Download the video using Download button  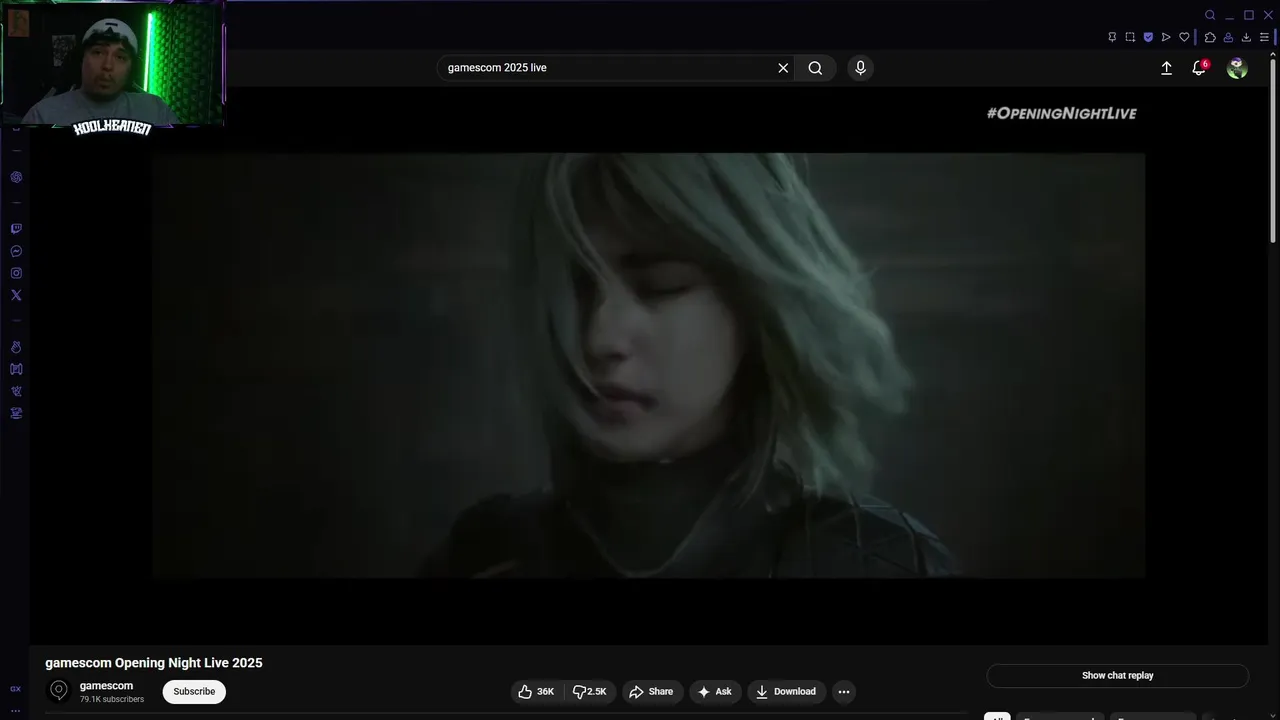[786, 692]
